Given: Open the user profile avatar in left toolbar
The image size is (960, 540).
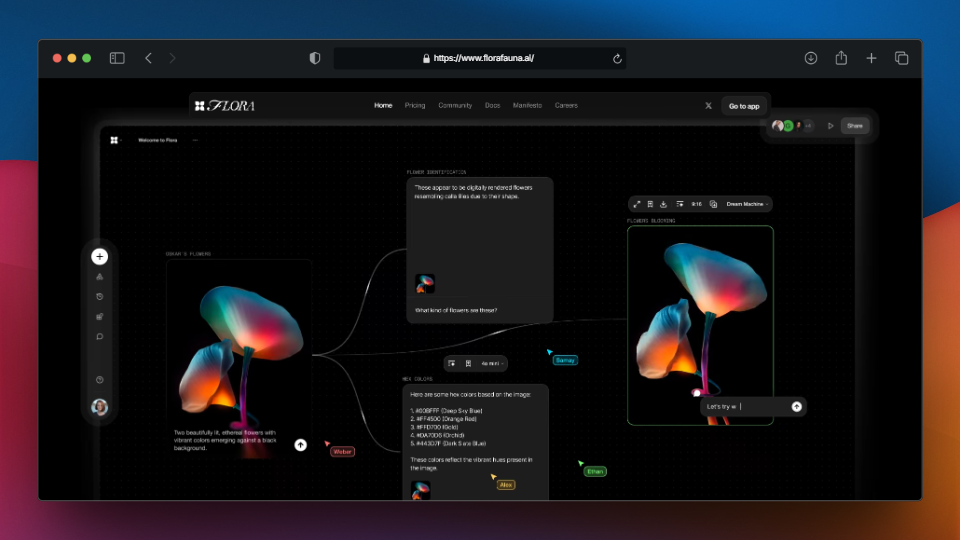Looking at the screenshot, I should point(100,407).
